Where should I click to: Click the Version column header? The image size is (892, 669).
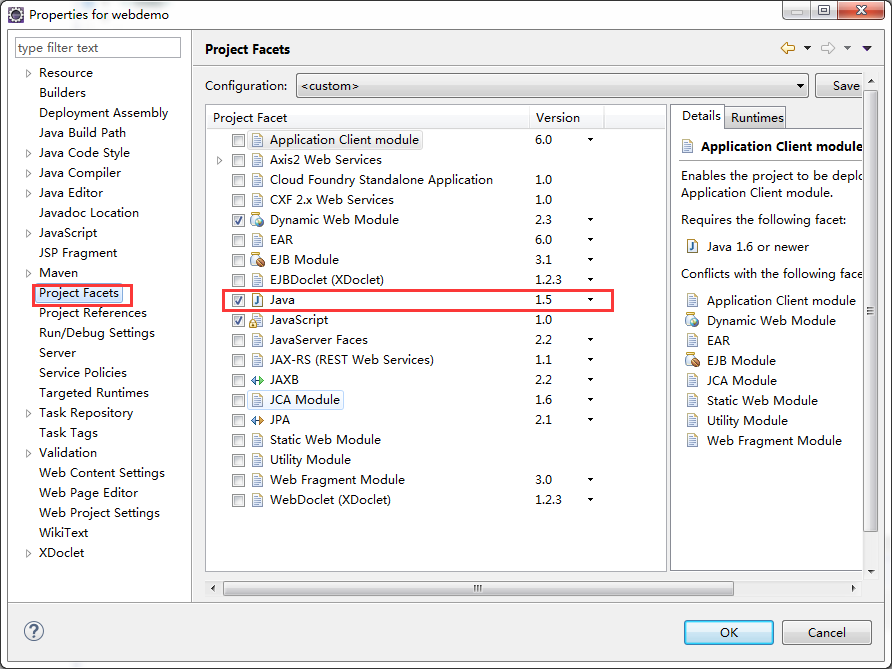tap(566, 118)
